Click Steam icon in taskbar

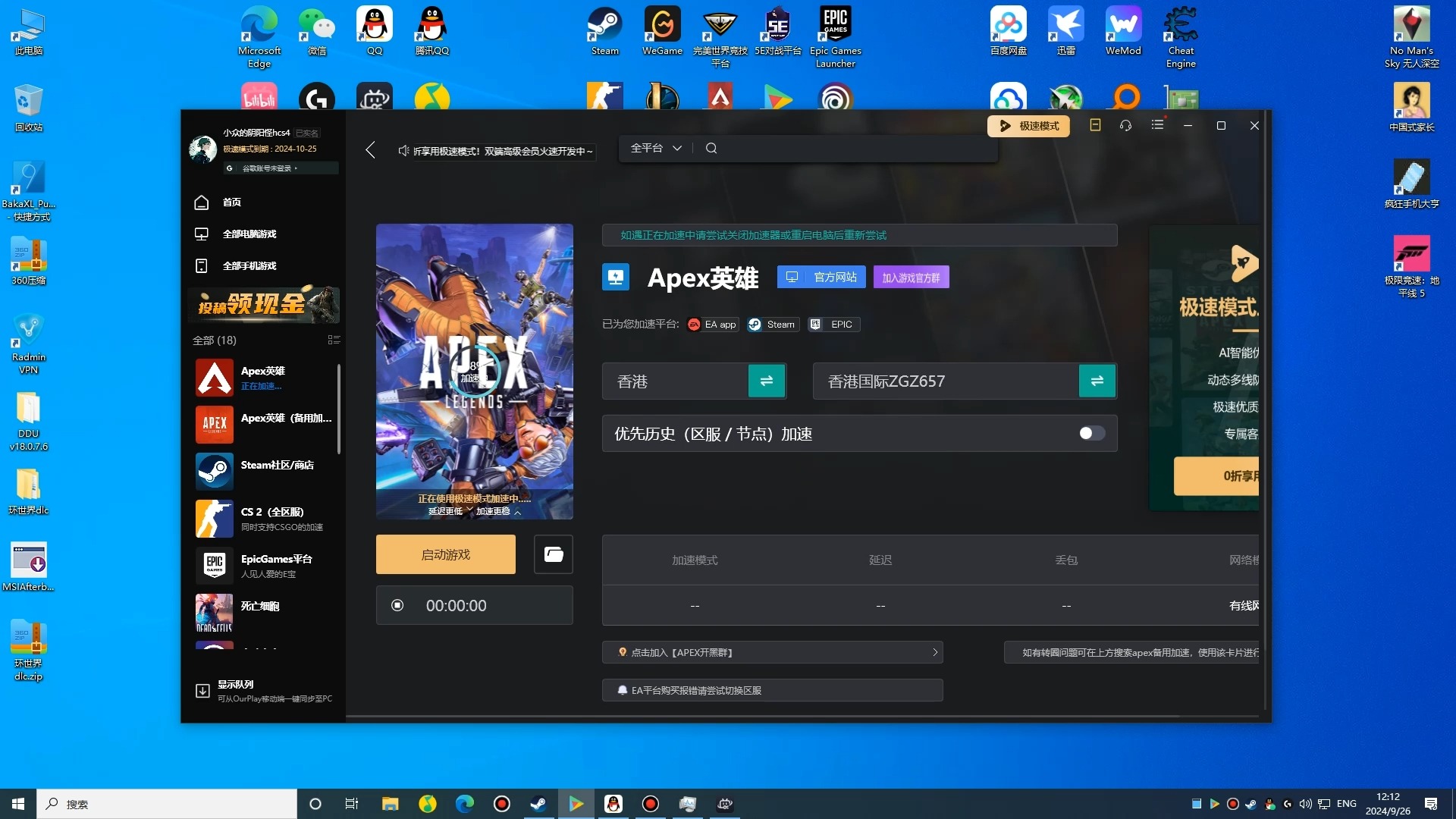click(538, 804)
